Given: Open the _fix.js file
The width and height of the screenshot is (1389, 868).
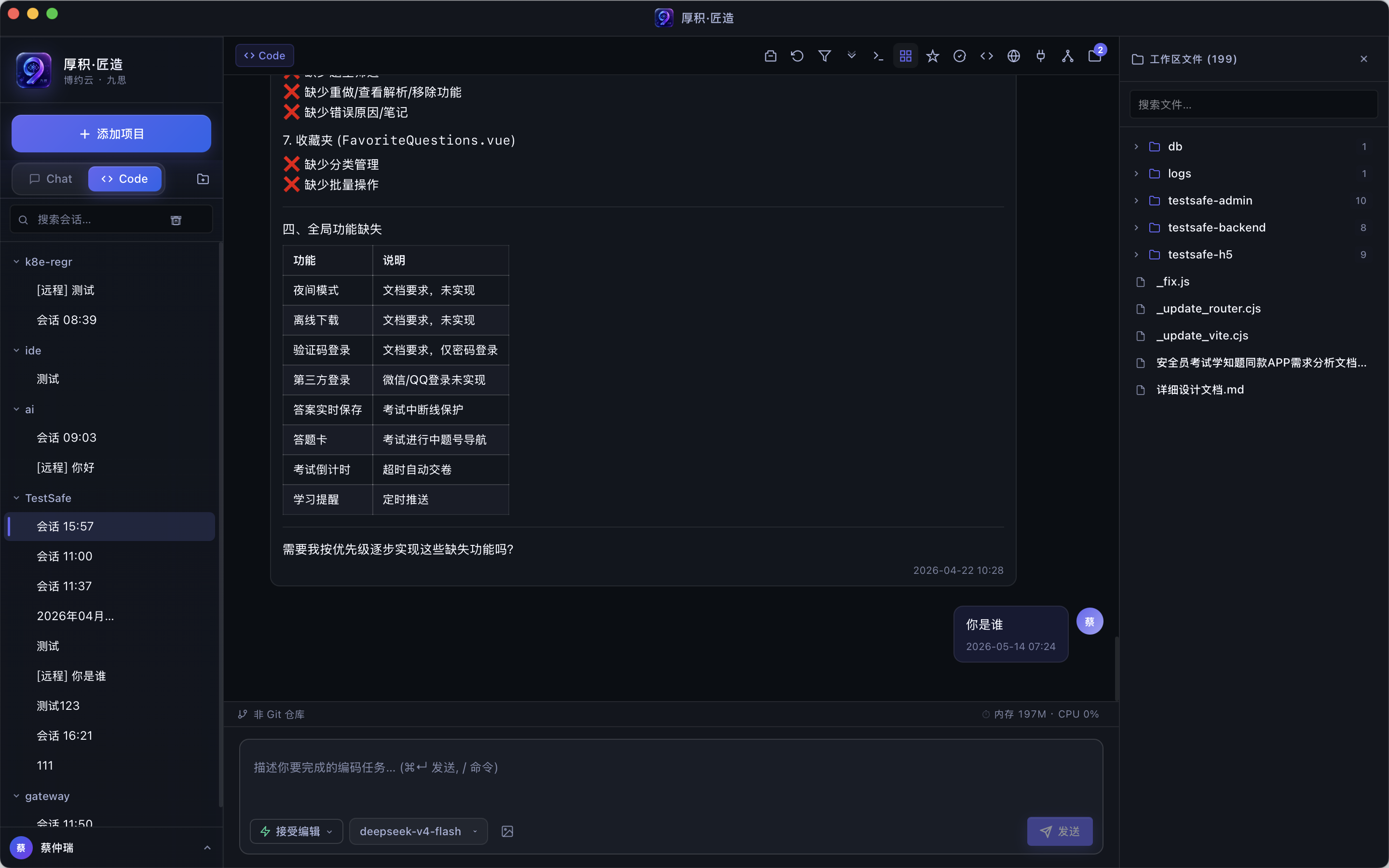Looking at the screenshot, I should (1253, 281).
